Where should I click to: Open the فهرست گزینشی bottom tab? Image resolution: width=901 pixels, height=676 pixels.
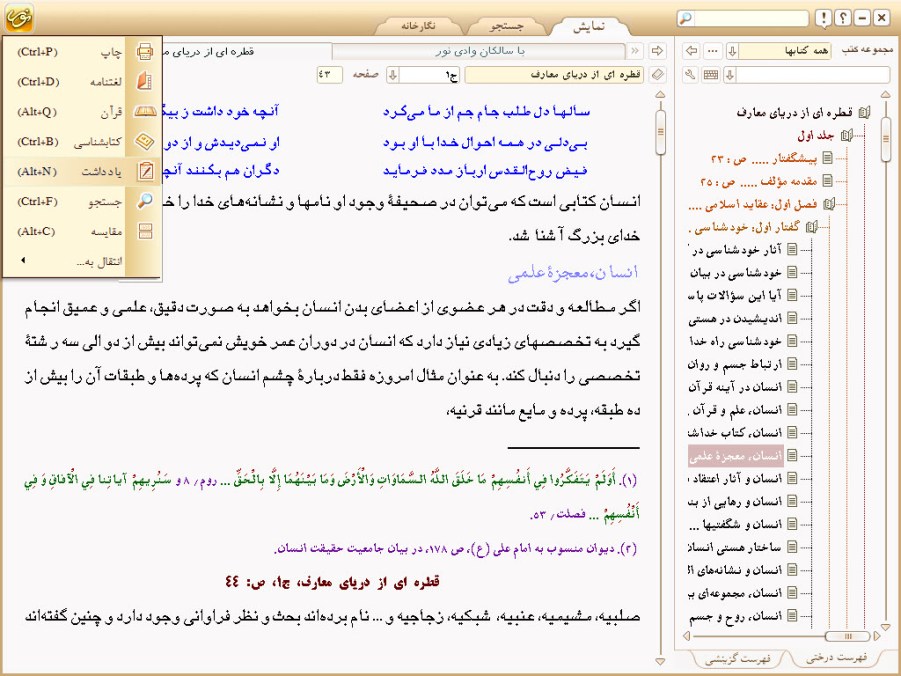(737, 659)
